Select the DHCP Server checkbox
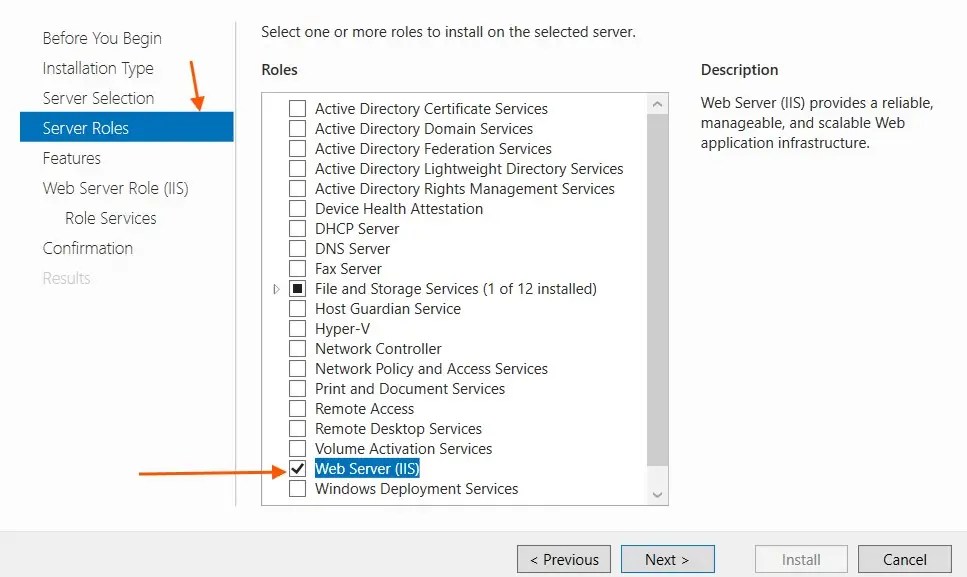 click(297, 229)
